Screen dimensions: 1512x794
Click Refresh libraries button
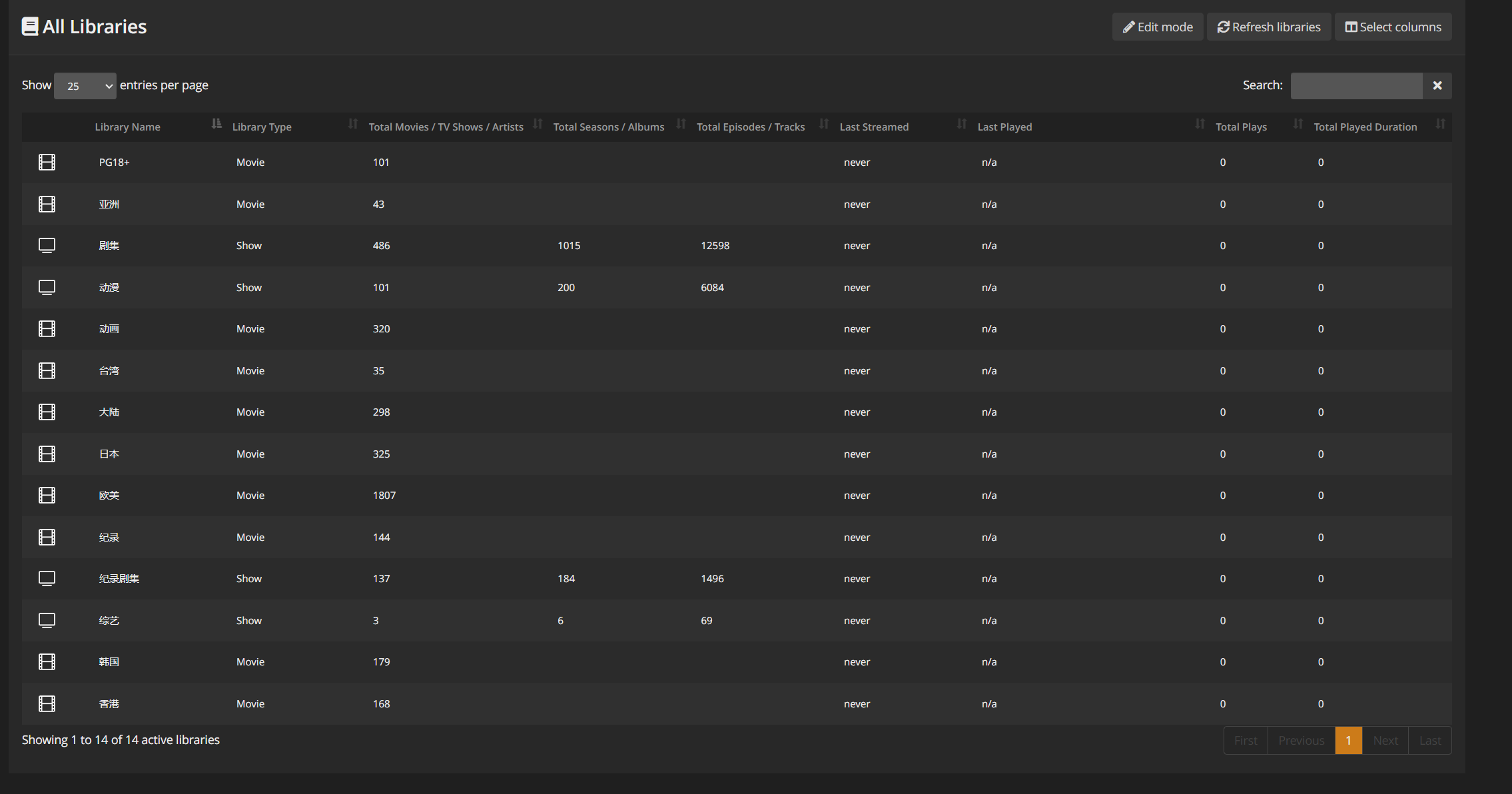(x=1269, y=27)
